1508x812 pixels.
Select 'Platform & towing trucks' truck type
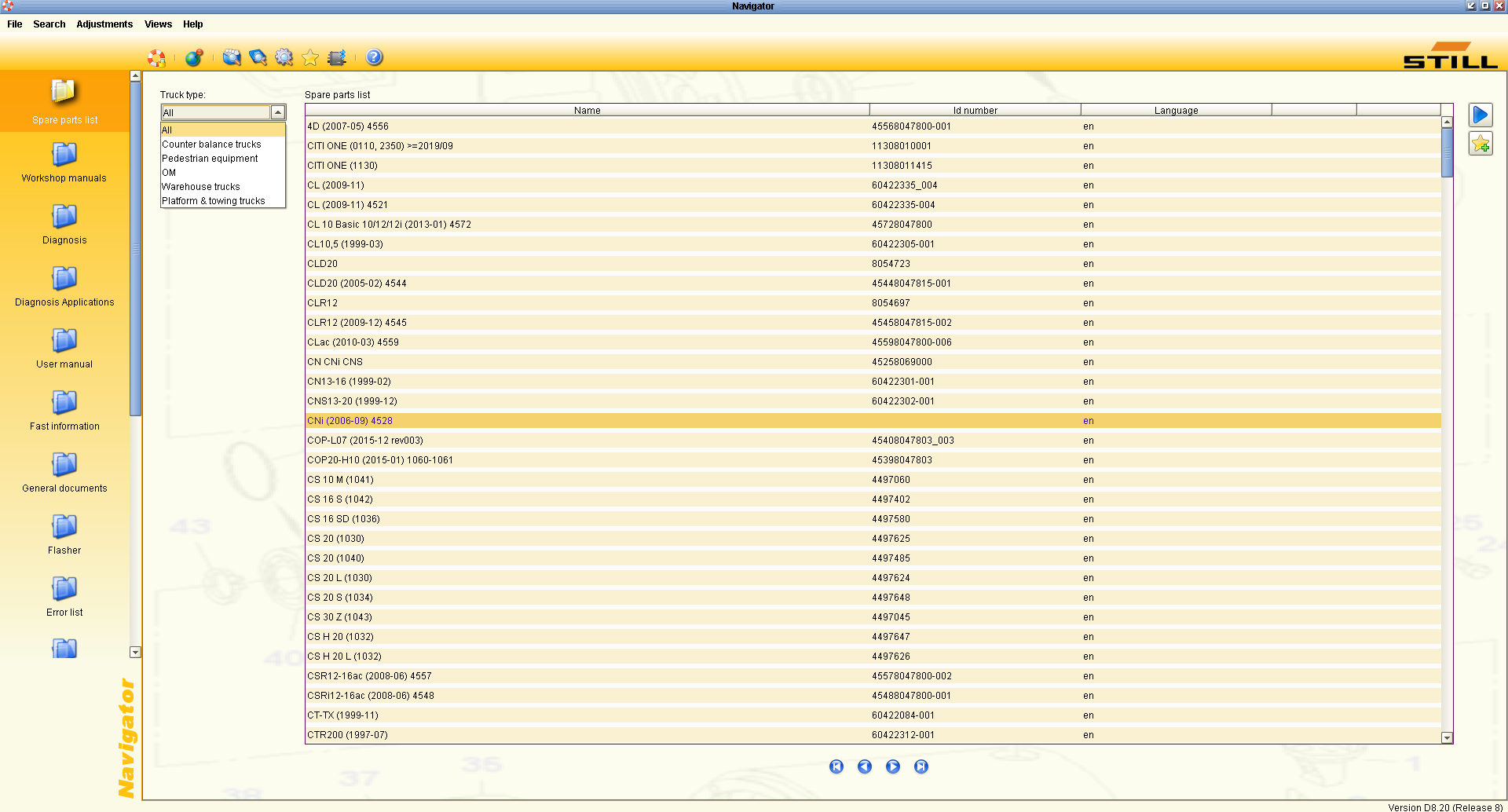click(x=223, y=201)
